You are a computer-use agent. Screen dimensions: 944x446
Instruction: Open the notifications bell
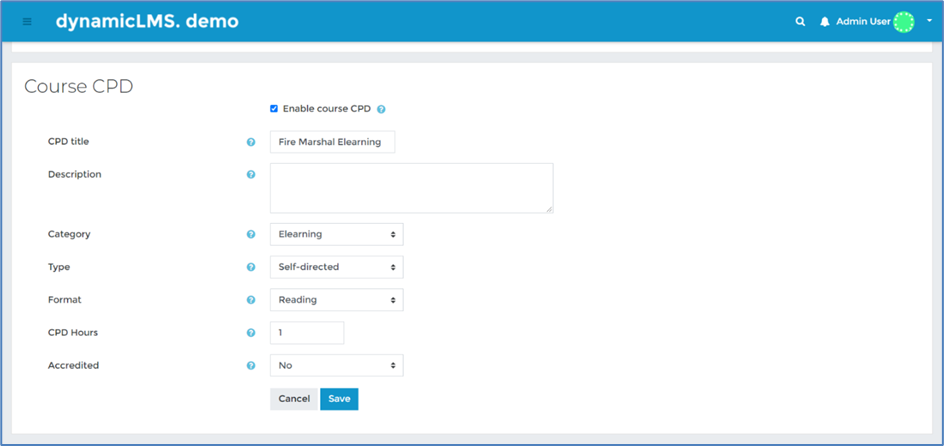point(824,22)
